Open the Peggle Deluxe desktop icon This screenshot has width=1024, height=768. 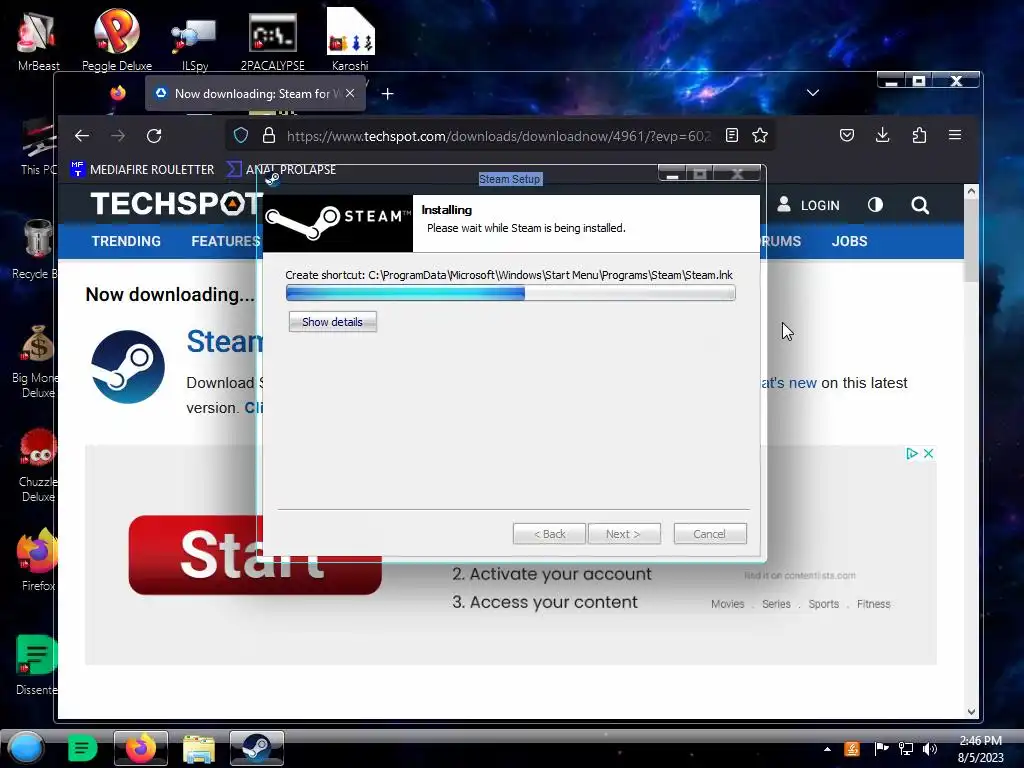(117, 39)
